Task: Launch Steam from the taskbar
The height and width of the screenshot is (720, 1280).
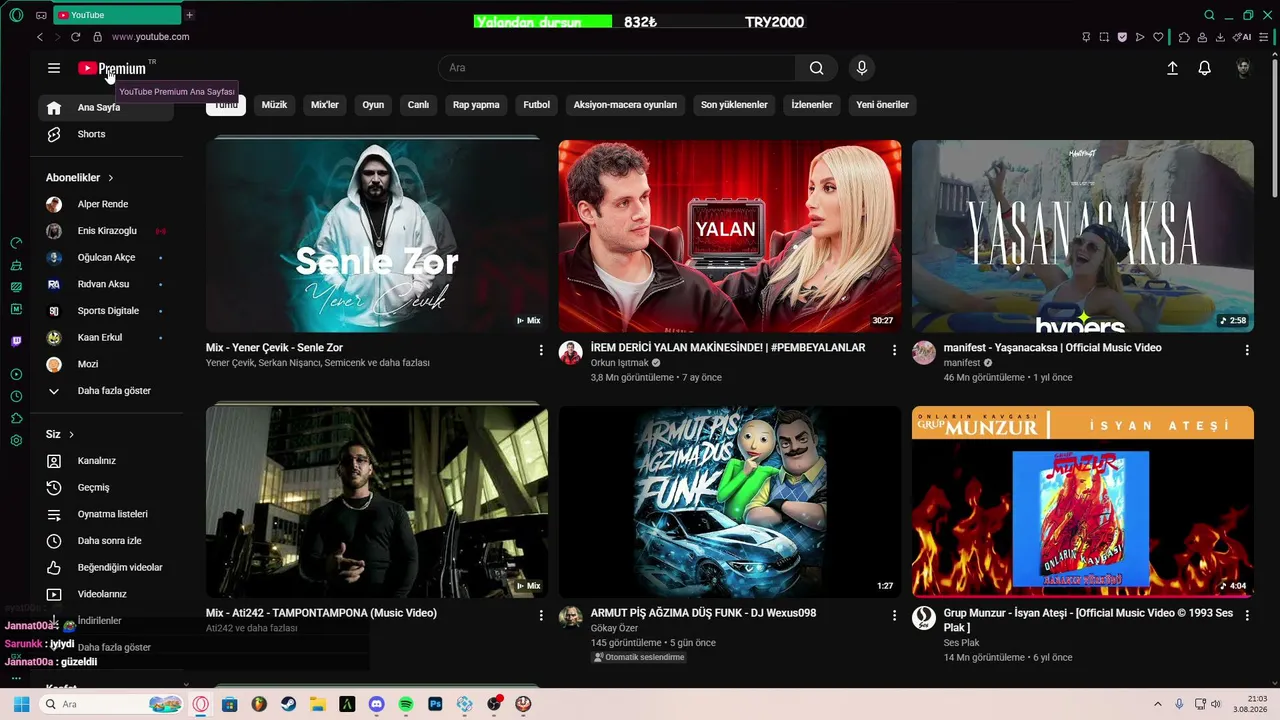Action: tap(288, 704)
